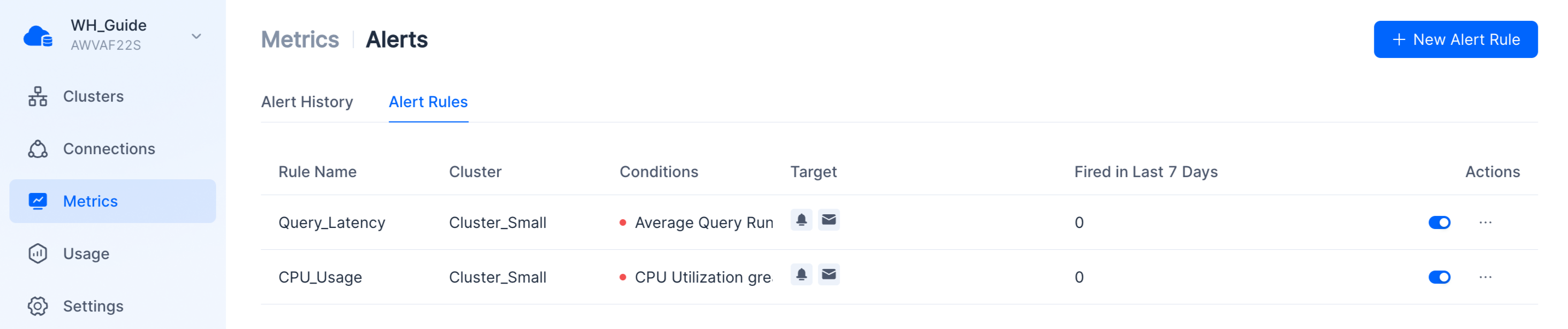The image size is (1568, 329).
Task: Open the Query_Latency rule name
Action: [332, 222]
